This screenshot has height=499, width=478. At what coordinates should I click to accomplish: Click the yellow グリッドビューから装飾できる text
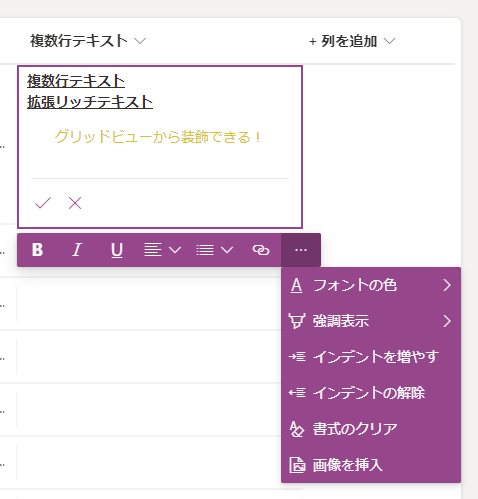(x=157, y=137)
